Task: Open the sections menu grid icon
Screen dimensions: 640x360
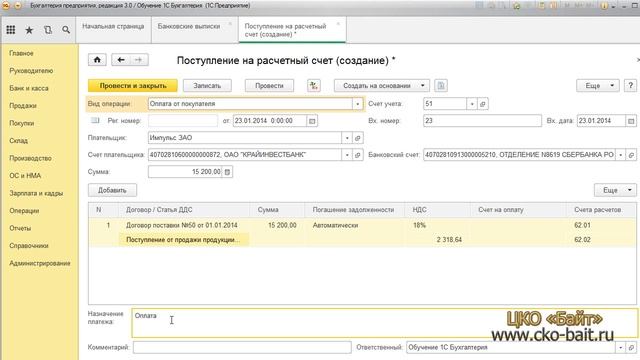Action: click(x=11, y=30)
